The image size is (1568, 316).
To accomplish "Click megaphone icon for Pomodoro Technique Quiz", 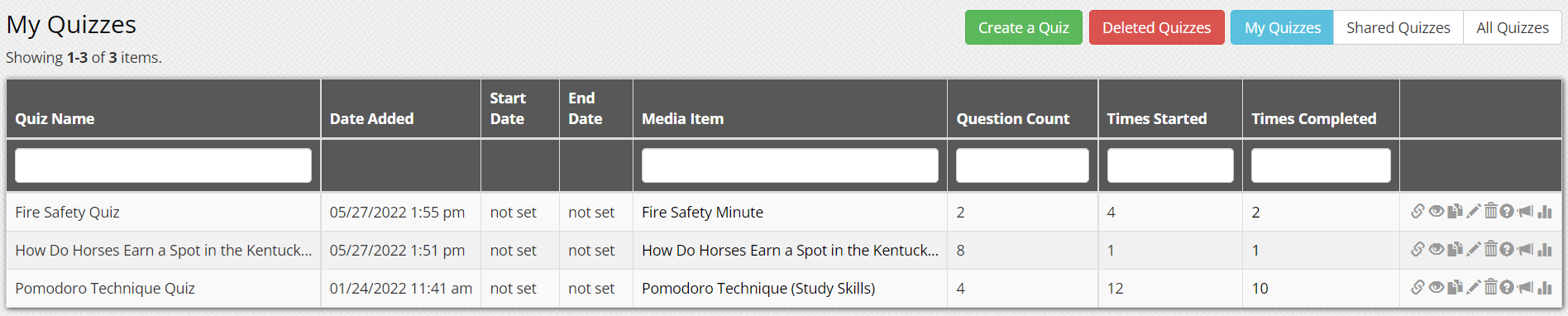I will point(1525,287).
